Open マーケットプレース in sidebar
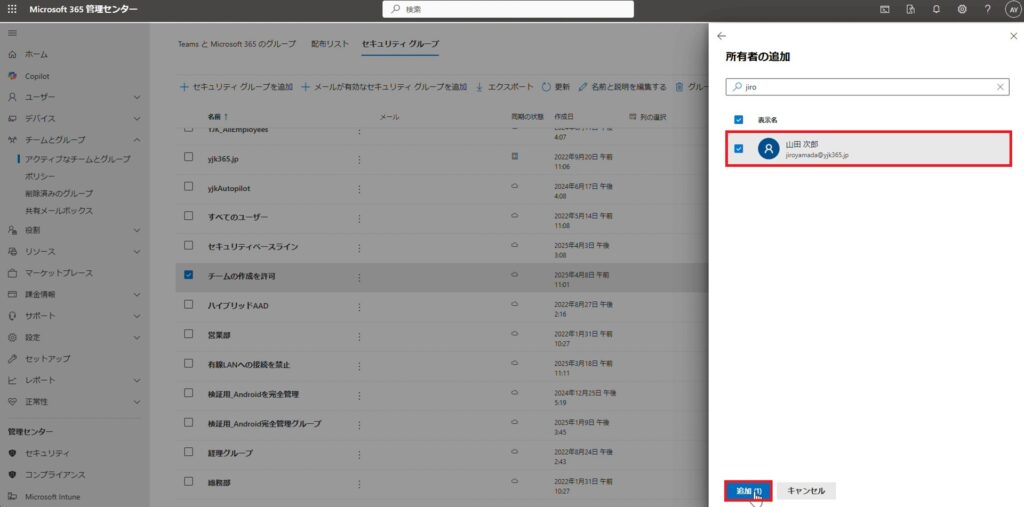The width and height of the screenshot is (1024, 507). click(59, 273)
